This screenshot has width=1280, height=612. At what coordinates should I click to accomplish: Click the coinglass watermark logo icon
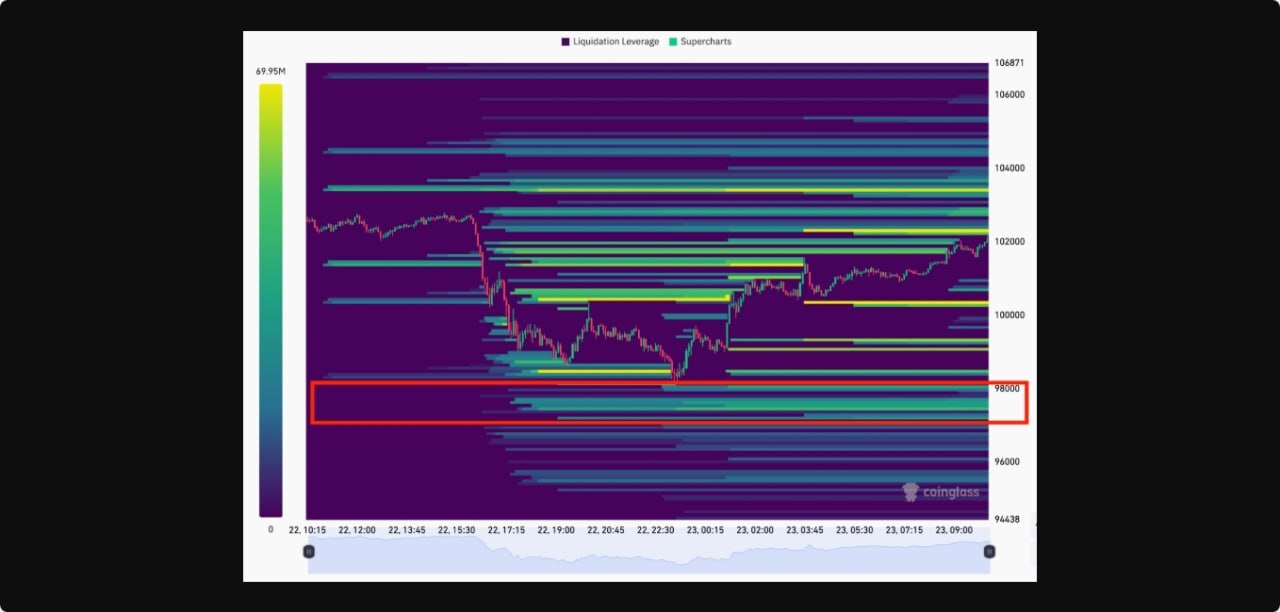pyautogui.click(x=910, y=492)
